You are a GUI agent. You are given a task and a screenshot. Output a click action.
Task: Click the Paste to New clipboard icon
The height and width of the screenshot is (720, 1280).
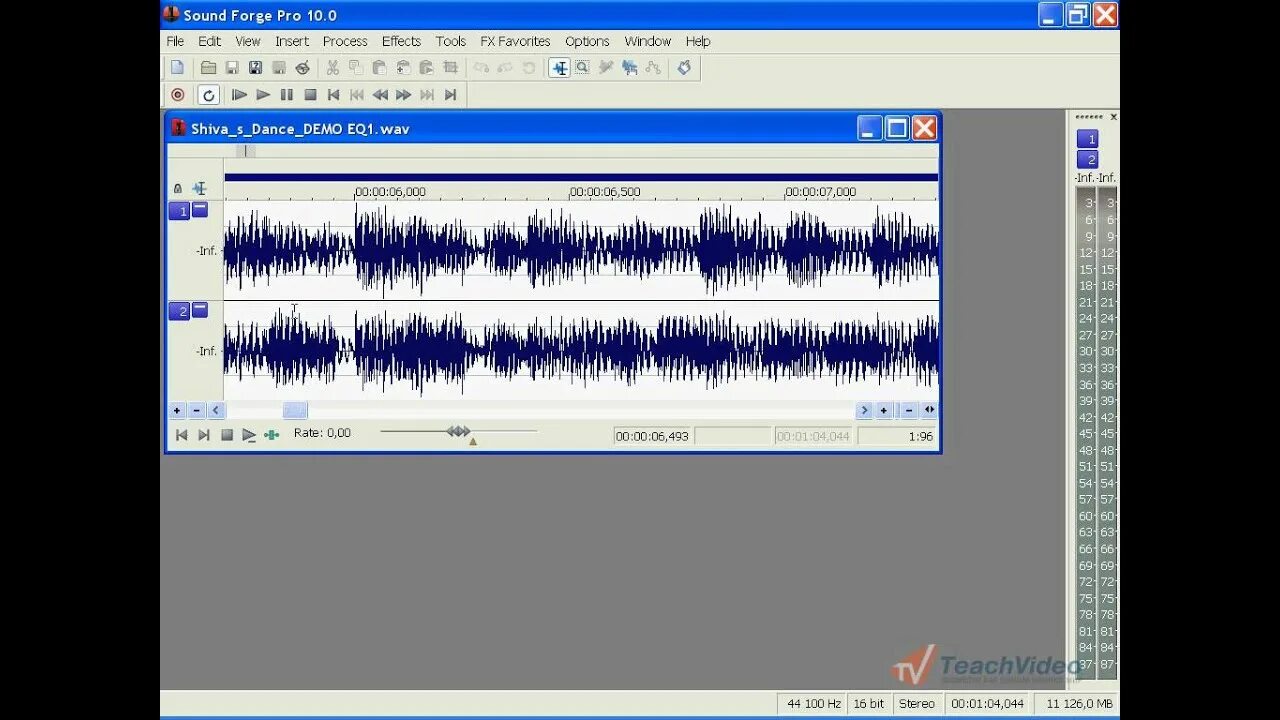403,68
